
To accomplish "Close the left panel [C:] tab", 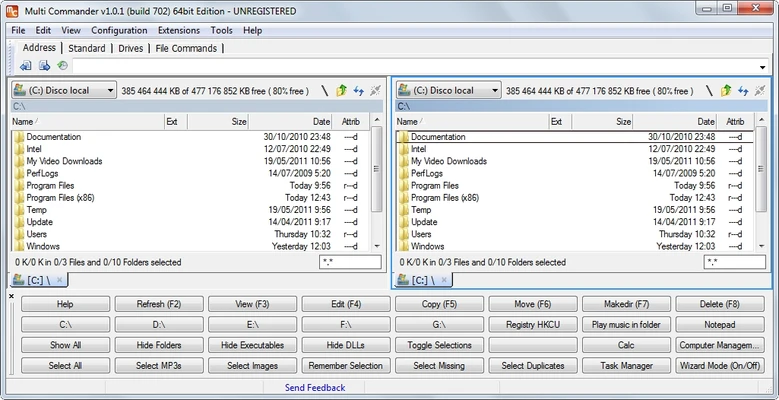I will (x=60, y=280).
